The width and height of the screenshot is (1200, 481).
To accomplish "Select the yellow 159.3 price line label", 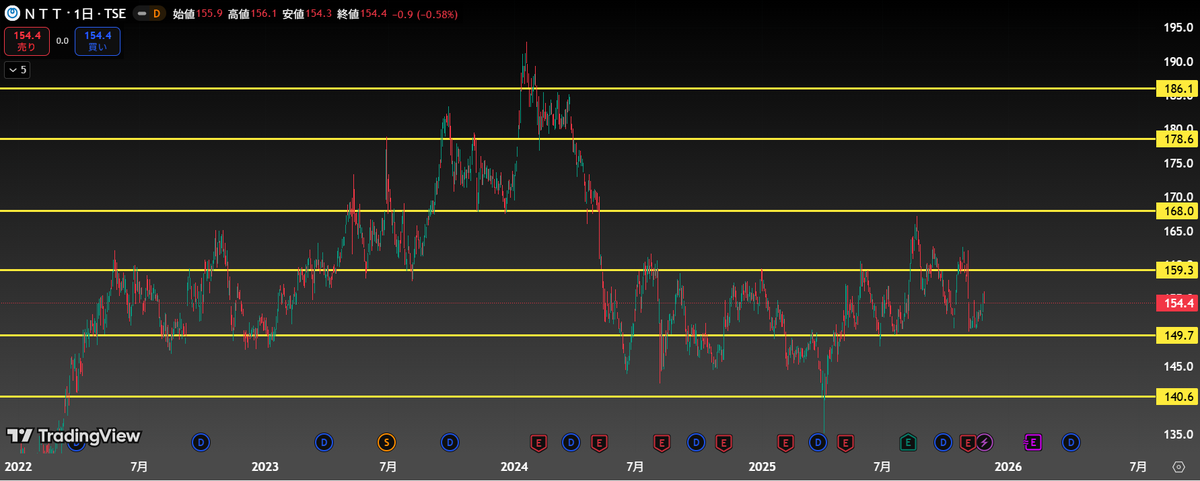I will click(x=1176, y=270).
